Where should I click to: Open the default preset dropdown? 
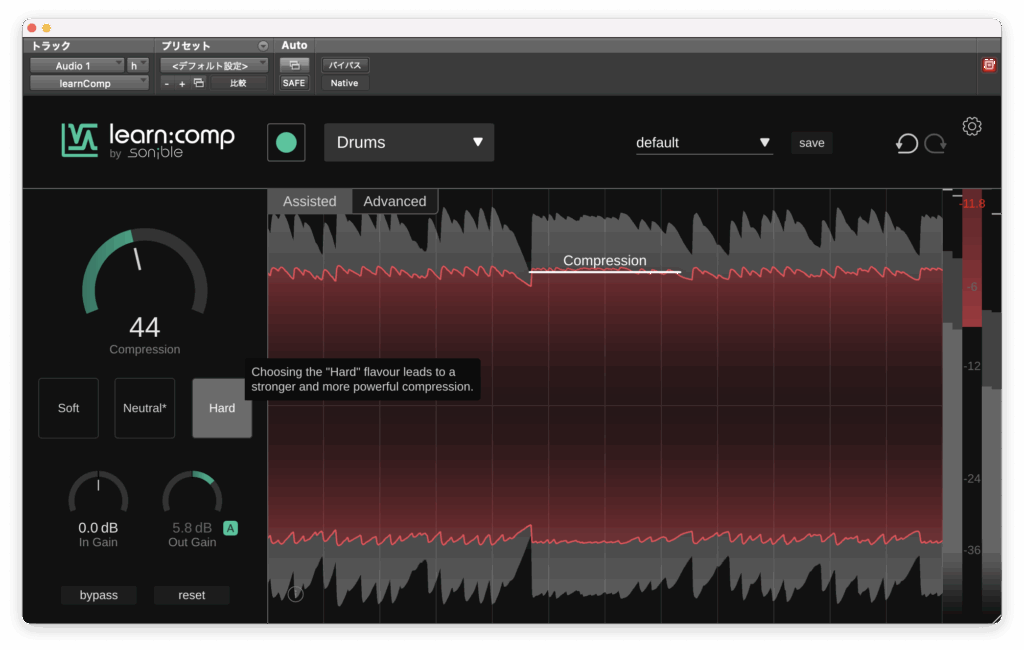[704, 142]
